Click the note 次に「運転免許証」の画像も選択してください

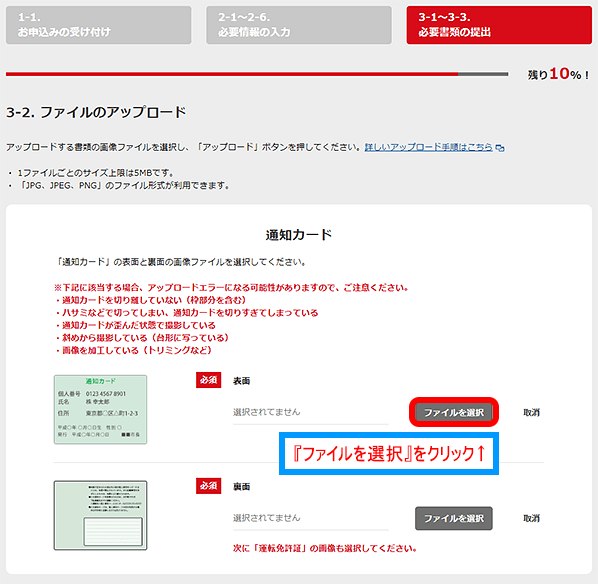pyautogui.click(x=325, y=549)
